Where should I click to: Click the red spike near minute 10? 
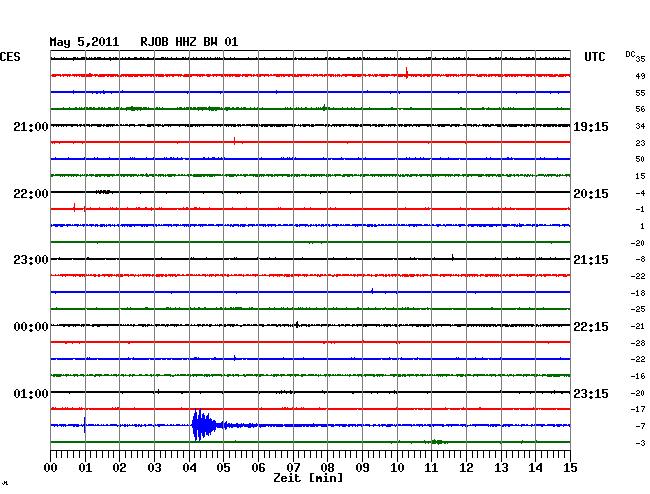407,73
